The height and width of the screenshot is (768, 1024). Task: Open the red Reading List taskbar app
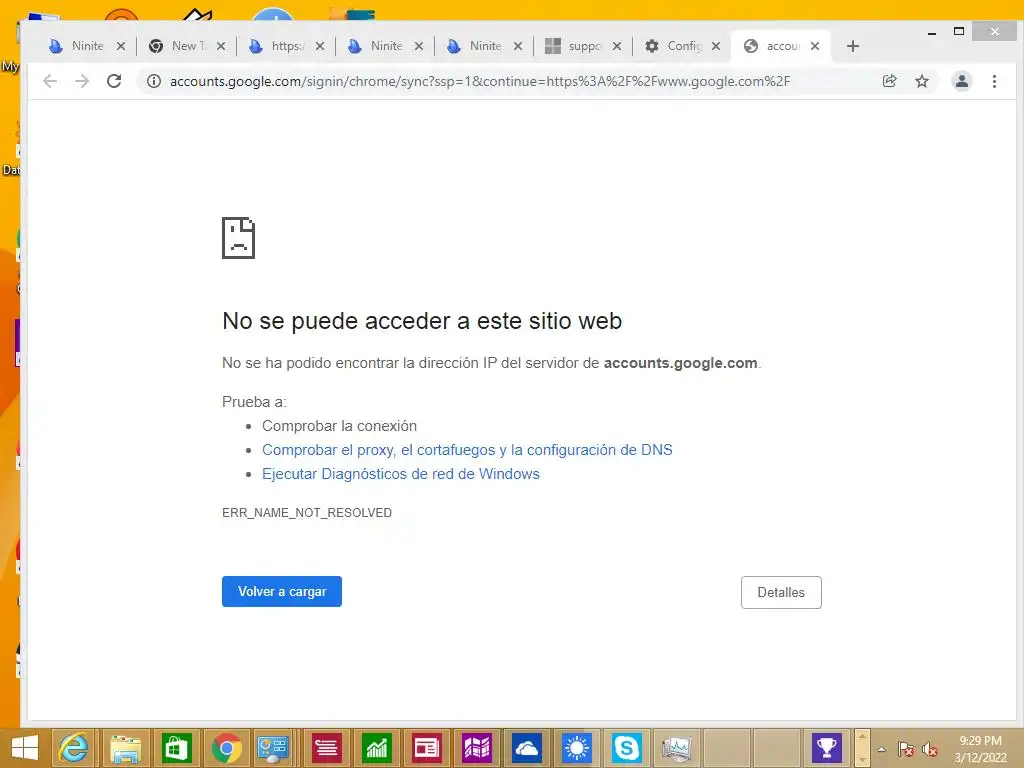[326, 748]
